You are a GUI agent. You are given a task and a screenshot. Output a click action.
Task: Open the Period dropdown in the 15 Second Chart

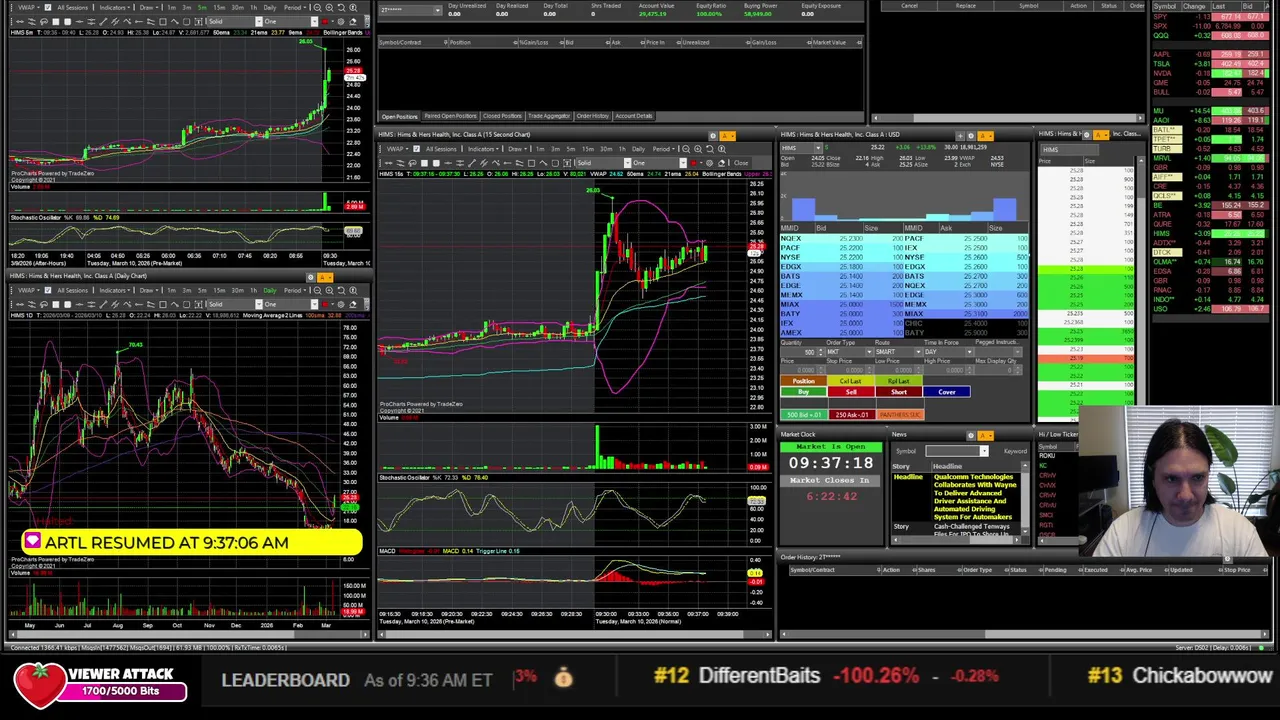coord(664,149)
